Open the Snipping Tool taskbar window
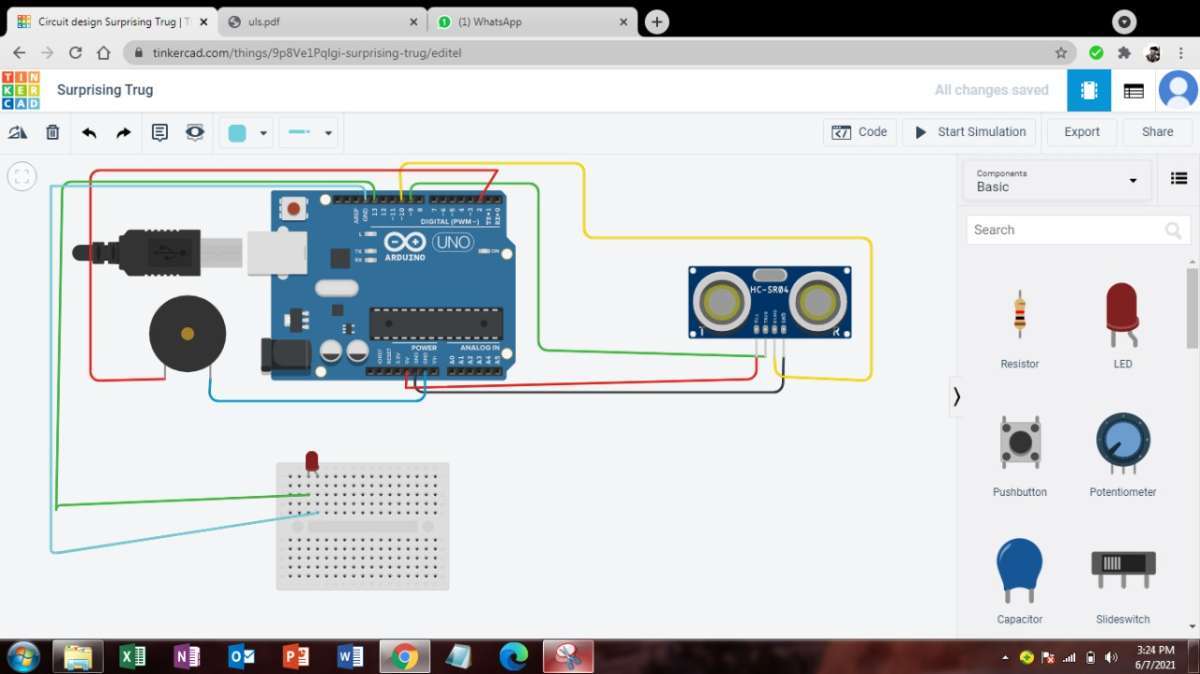The height and width of the screenshot is (674, 1200). click(569, 656)
